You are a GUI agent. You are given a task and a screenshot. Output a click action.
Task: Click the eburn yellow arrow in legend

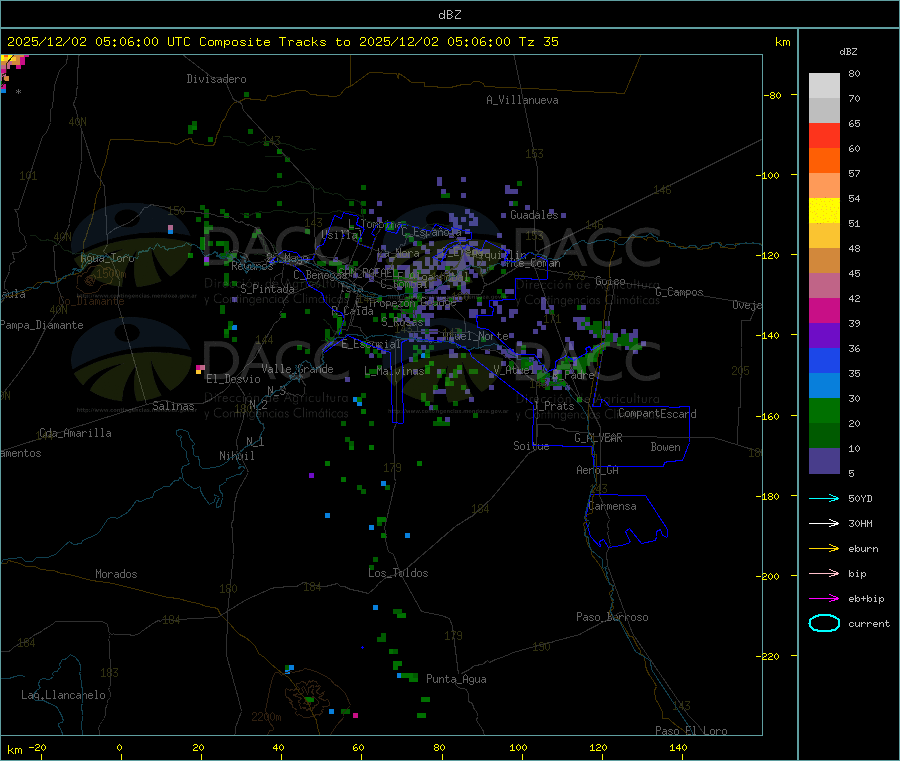click(824, 549)
